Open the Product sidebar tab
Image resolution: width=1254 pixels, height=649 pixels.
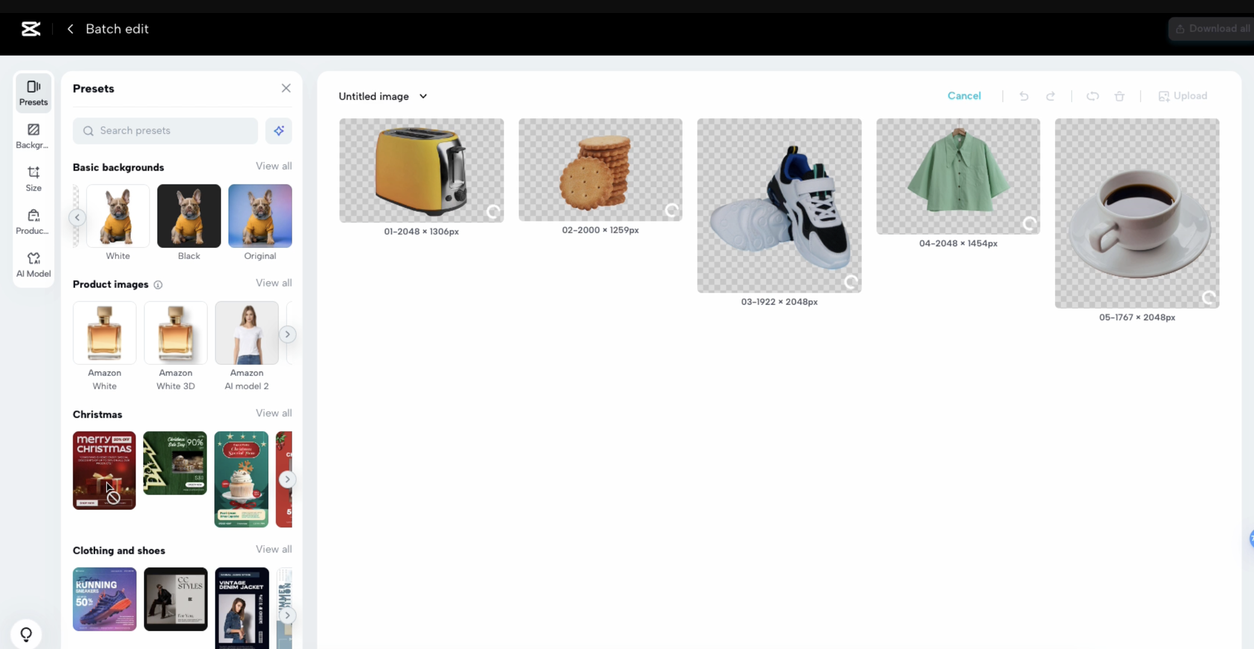pos(33,222)
